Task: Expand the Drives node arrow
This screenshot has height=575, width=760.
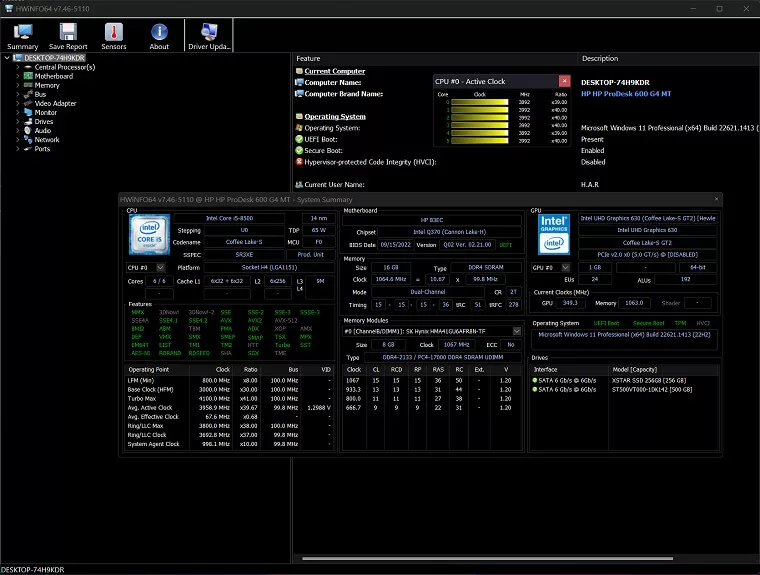Action: pos(18,121)
